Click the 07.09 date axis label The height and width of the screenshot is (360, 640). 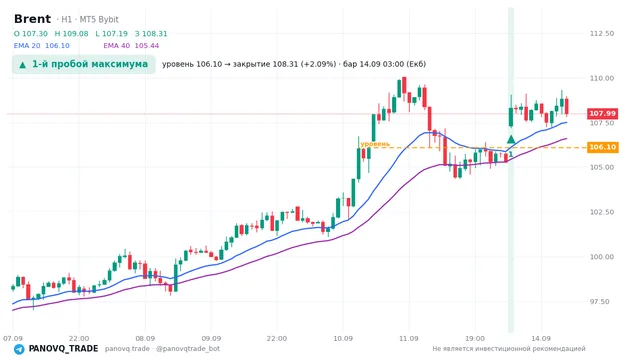(x=13, y=339)
